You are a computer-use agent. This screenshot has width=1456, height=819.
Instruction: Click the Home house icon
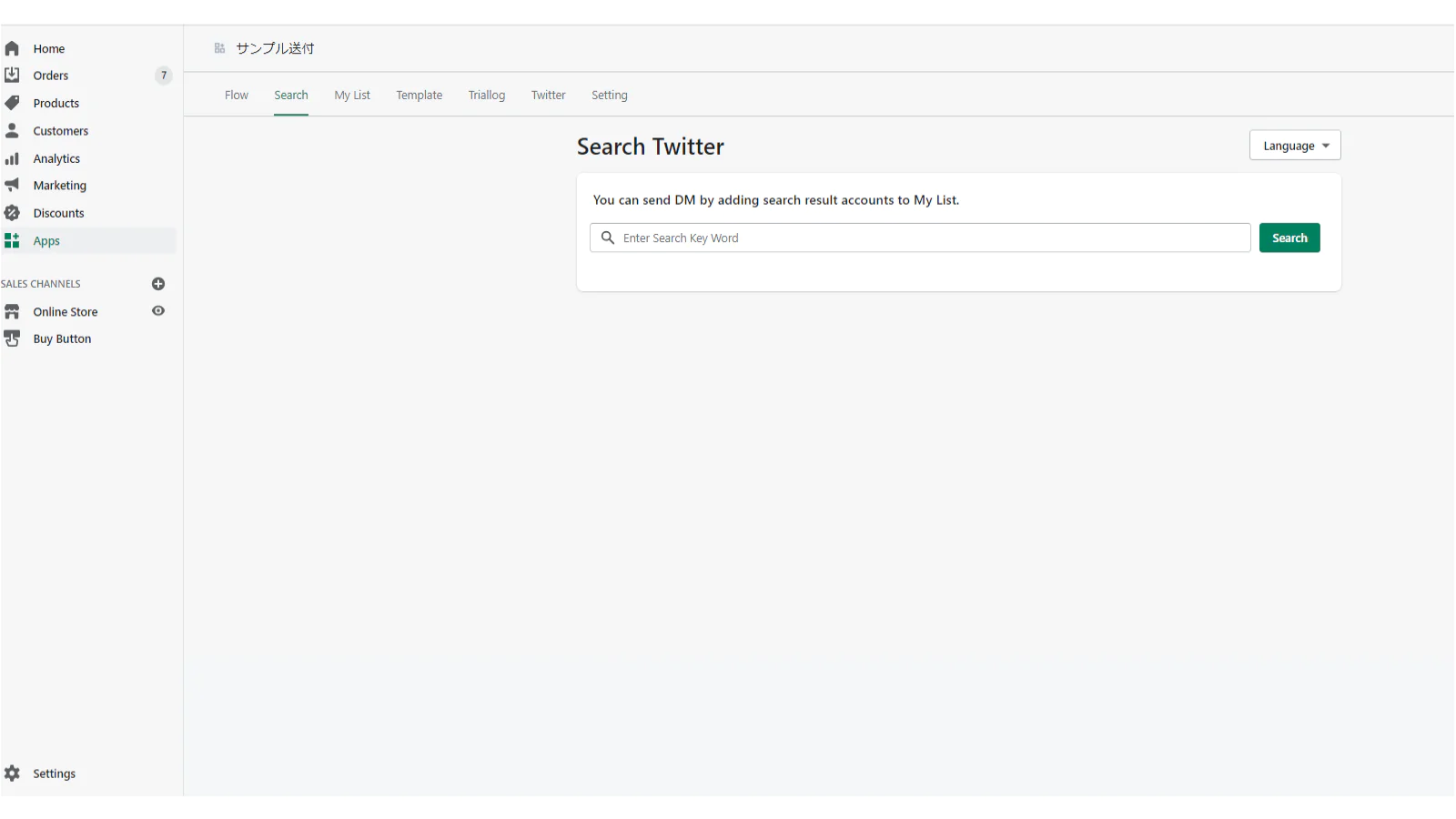point(12,48)
